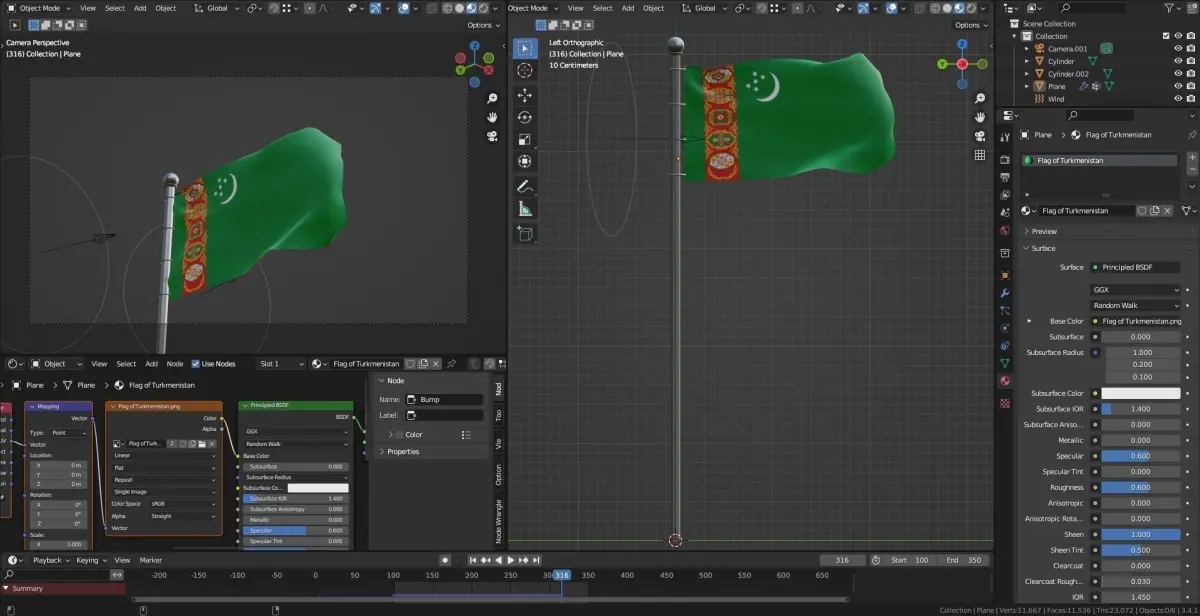Select the Add Cube tool in right viewport
Viewport: 1200px width, 616px height.
pyautogui.click(x=525, y=233)
